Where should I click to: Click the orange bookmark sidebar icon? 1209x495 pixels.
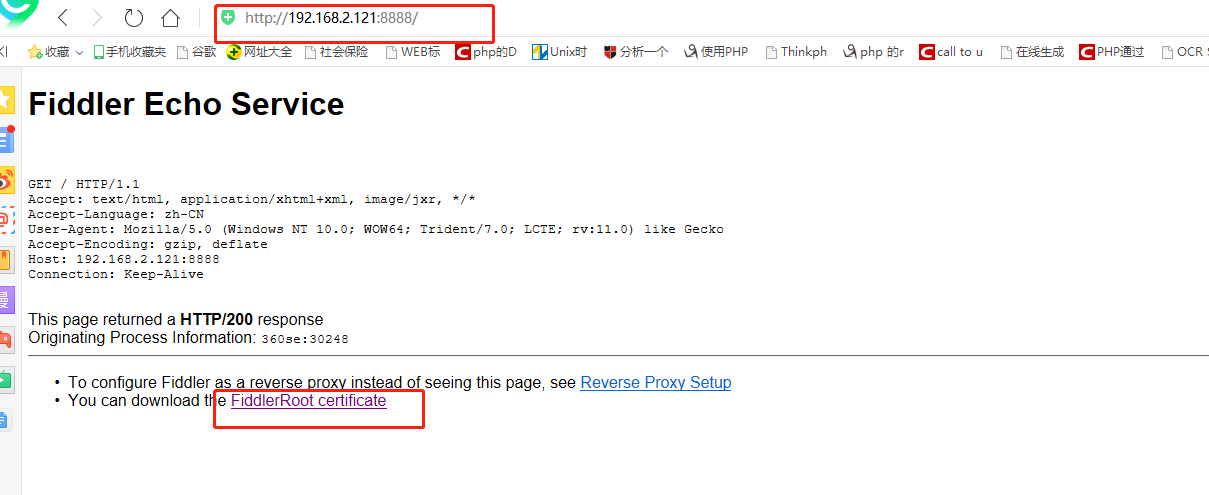[x=5, y=260]
